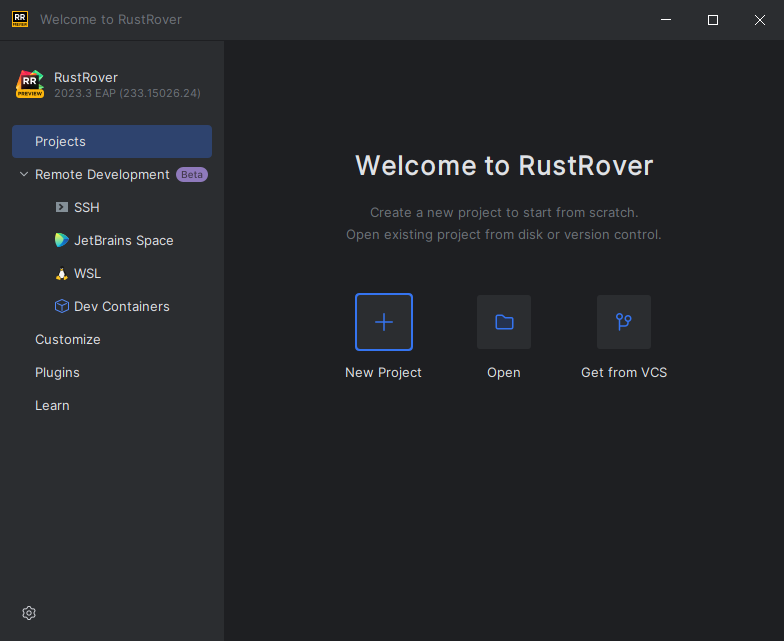This screenshot has height=641, width=784.
Task: Select the Remote Development label
Action: click(x=102, y=175)
